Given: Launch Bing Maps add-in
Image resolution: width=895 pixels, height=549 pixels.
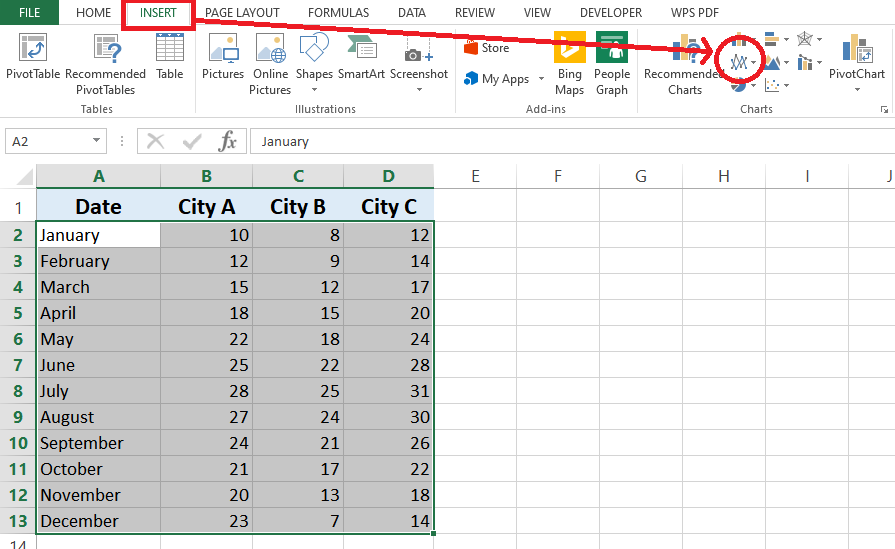Looking at the screenshot, I should click(x=569, y=64).
